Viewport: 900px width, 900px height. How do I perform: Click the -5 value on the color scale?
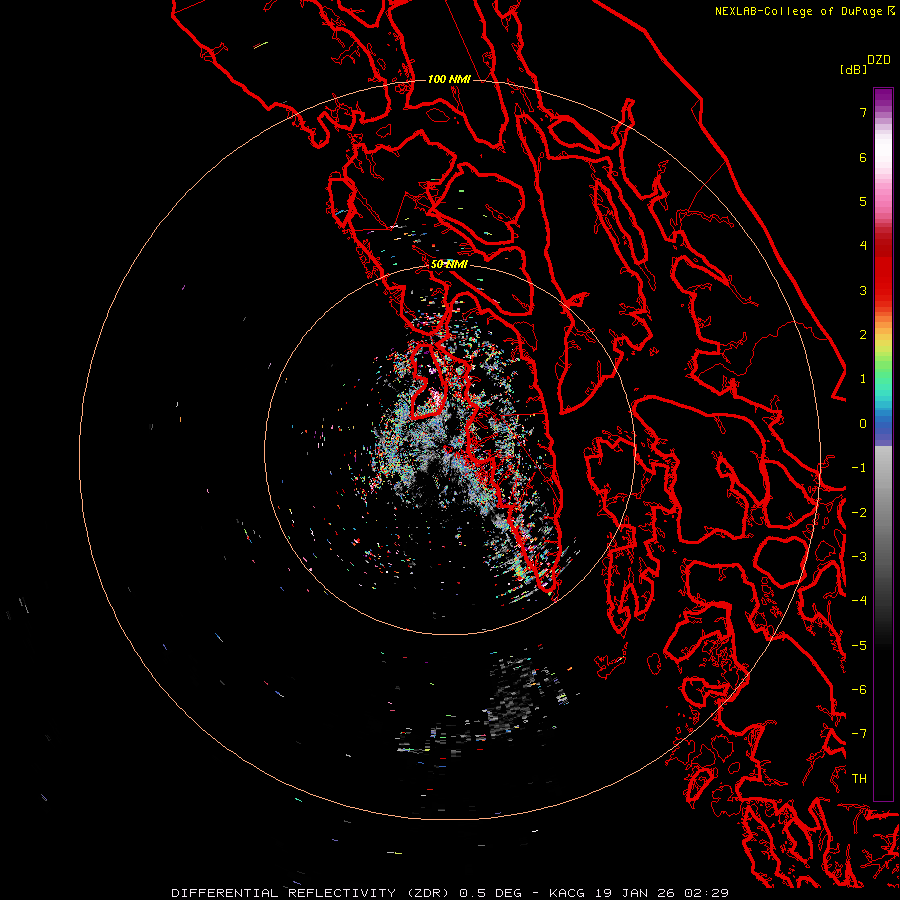(859, 645)
